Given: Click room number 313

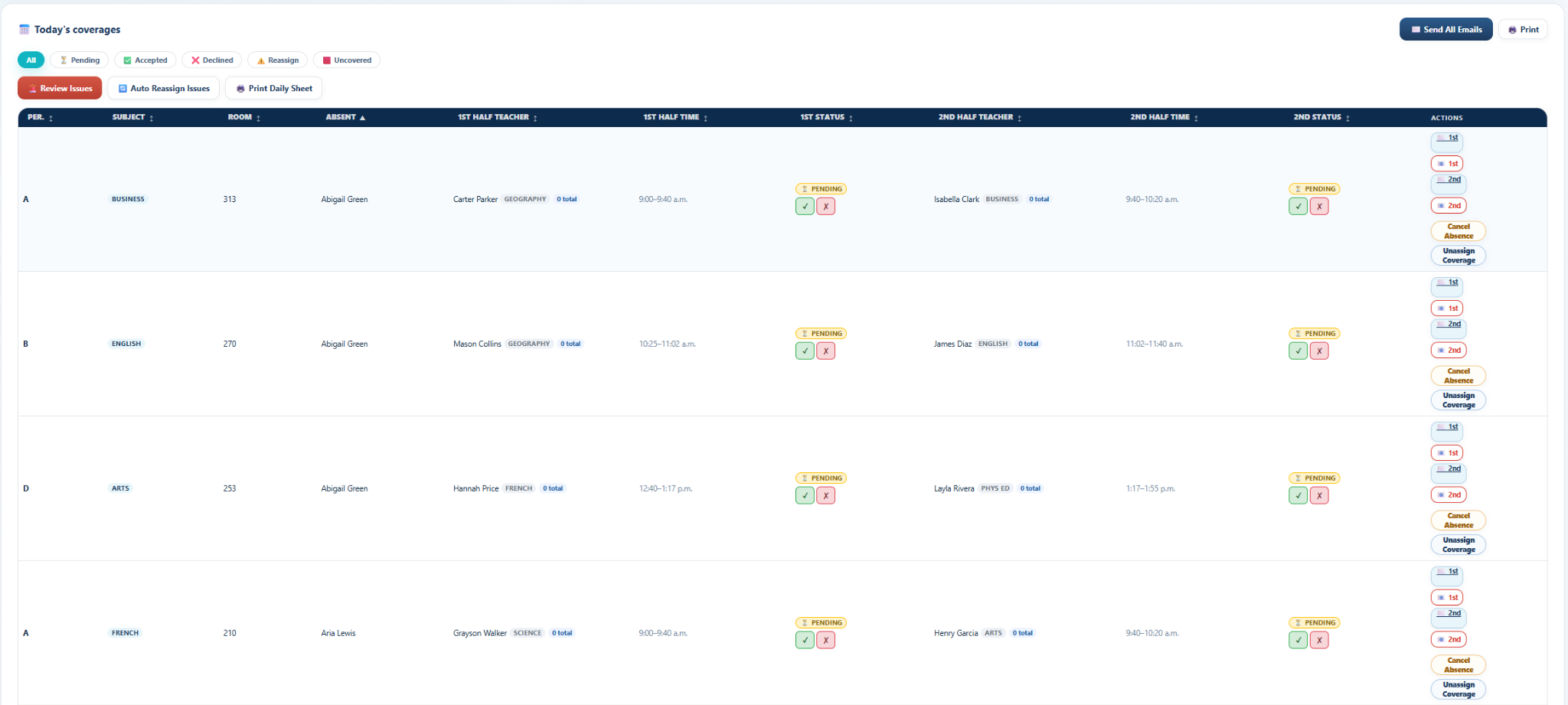Looking at the screenshot, I should pos(230,199).
